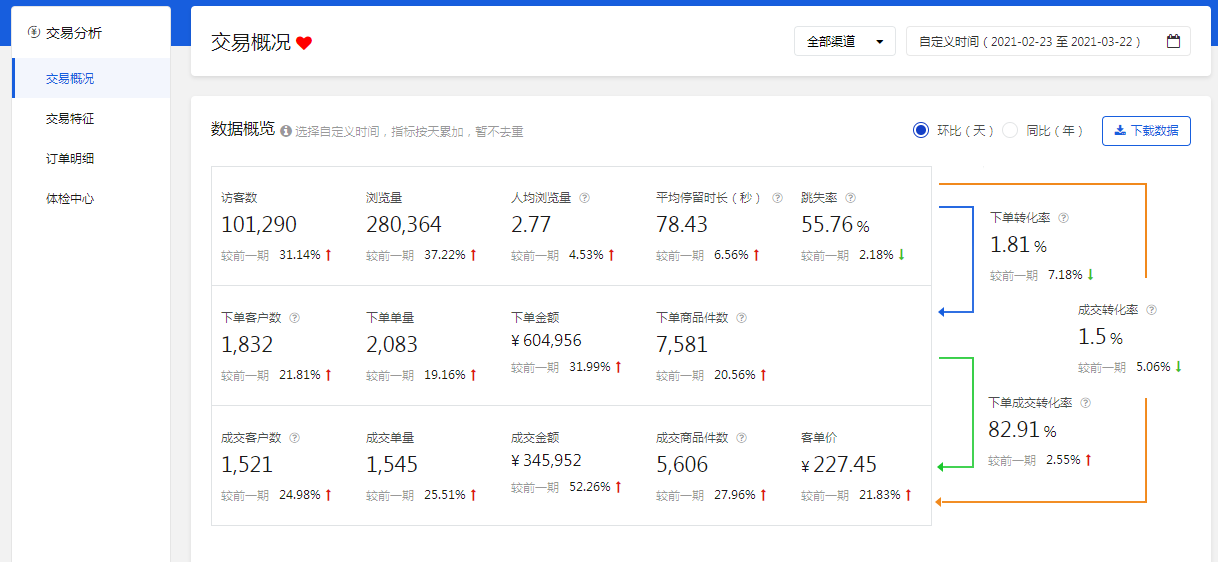Click help icon next to 平均停留时长（秒）
1218x562 pixels.
click(777, 198)
